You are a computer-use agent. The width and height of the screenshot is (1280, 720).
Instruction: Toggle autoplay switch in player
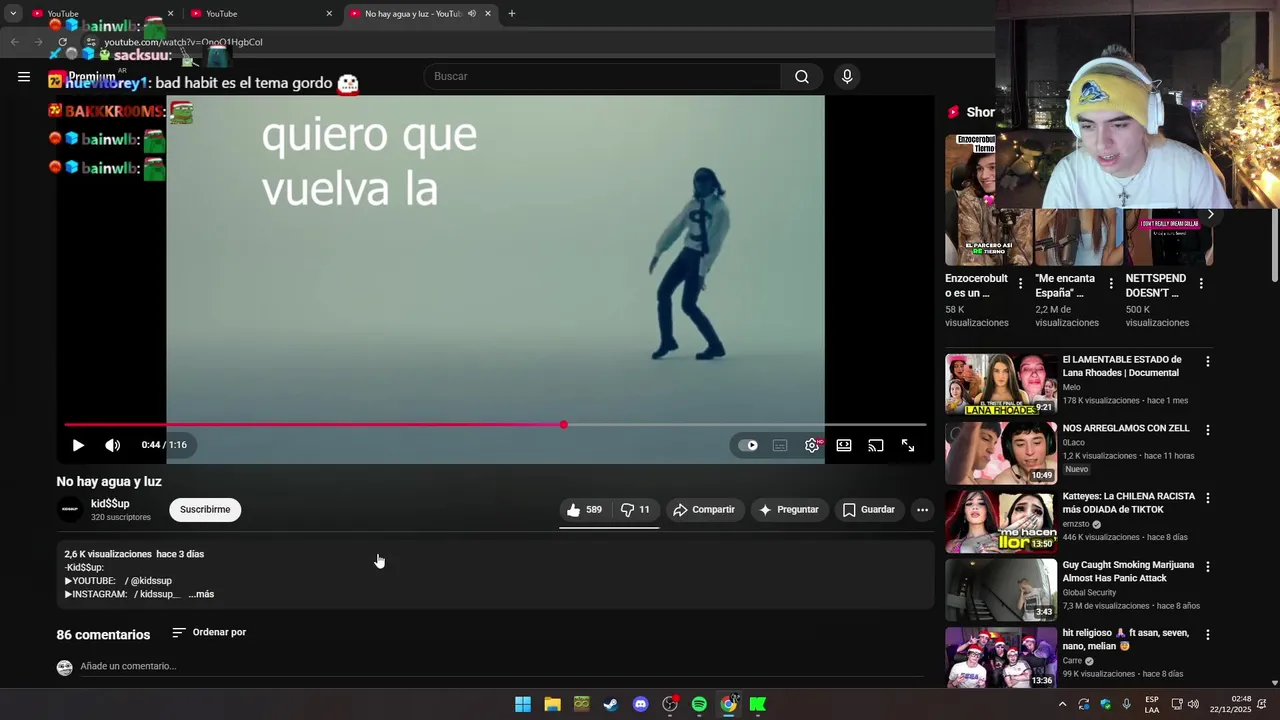click(748, 445)
